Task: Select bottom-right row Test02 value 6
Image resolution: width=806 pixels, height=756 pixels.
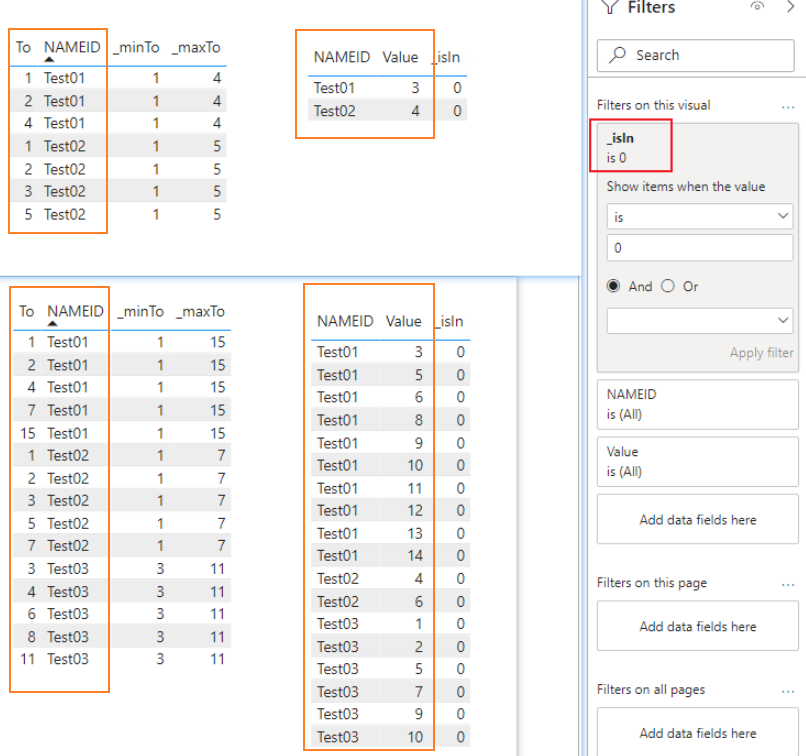Action: coord(391,601)
